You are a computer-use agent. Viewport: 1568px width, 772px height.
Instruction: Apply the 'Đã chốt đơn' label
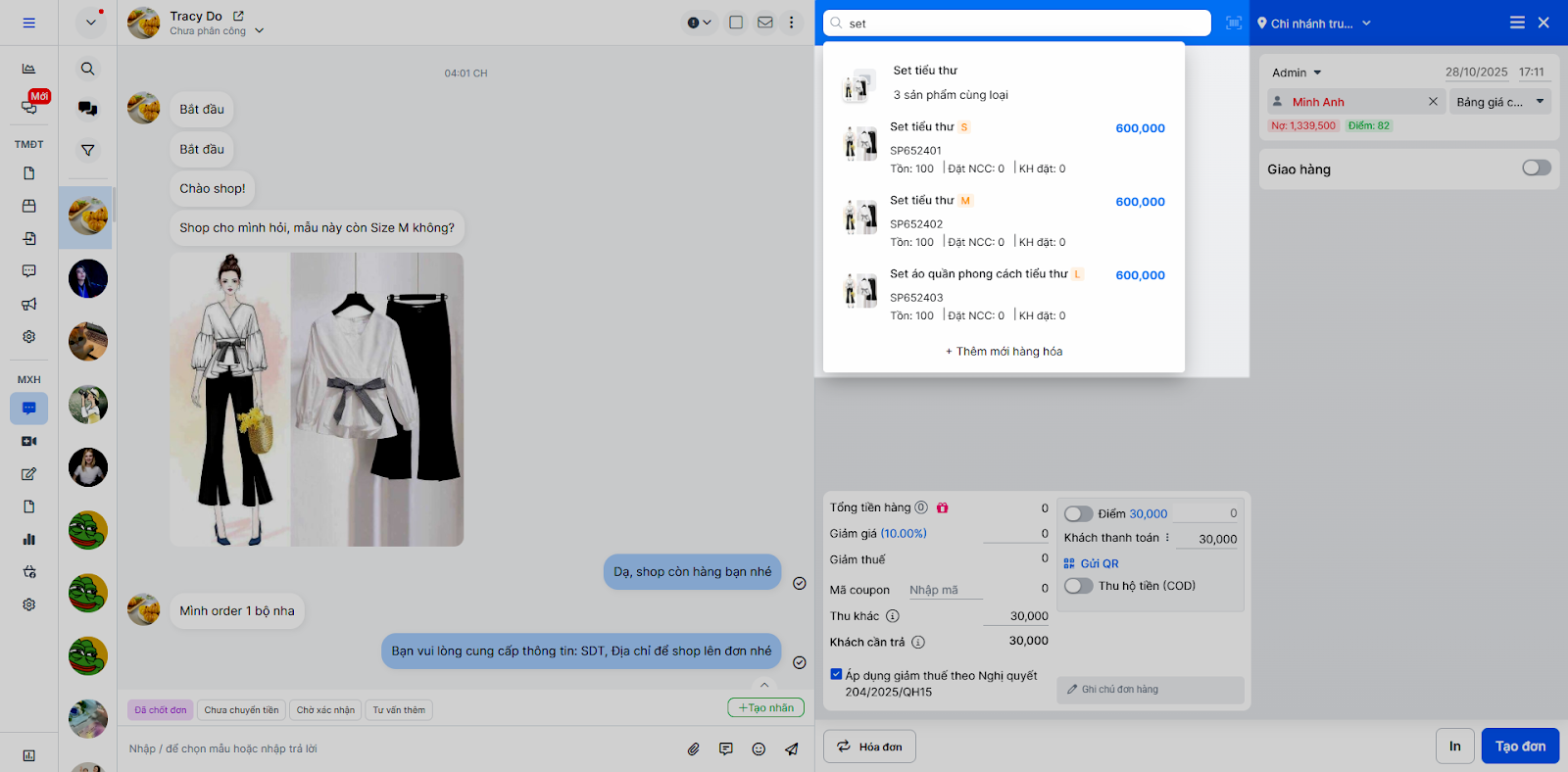point(161,710)
